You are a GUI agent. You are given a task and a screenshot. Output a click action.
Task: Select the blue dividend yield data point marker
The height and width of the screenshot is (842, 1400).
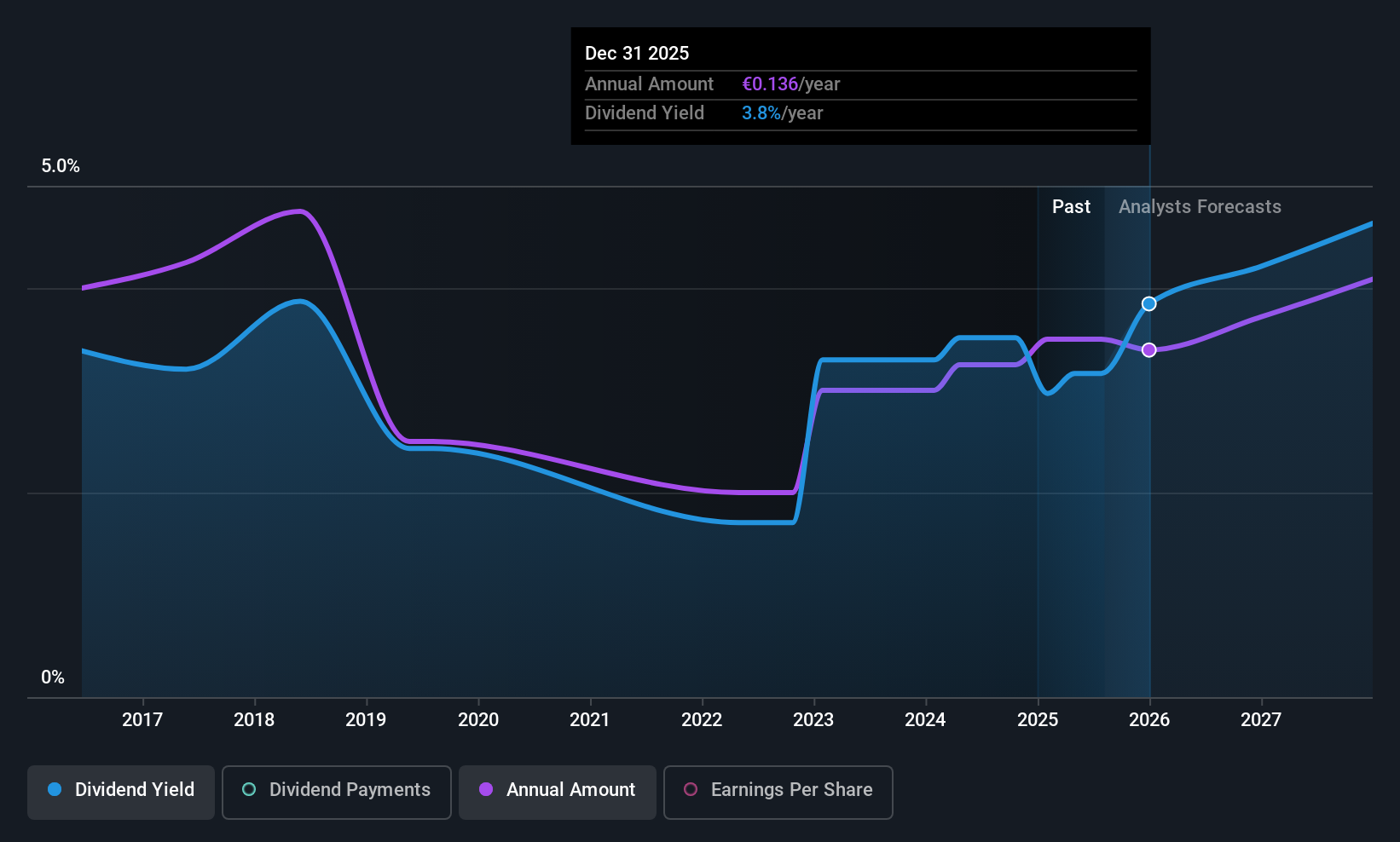1149,304
